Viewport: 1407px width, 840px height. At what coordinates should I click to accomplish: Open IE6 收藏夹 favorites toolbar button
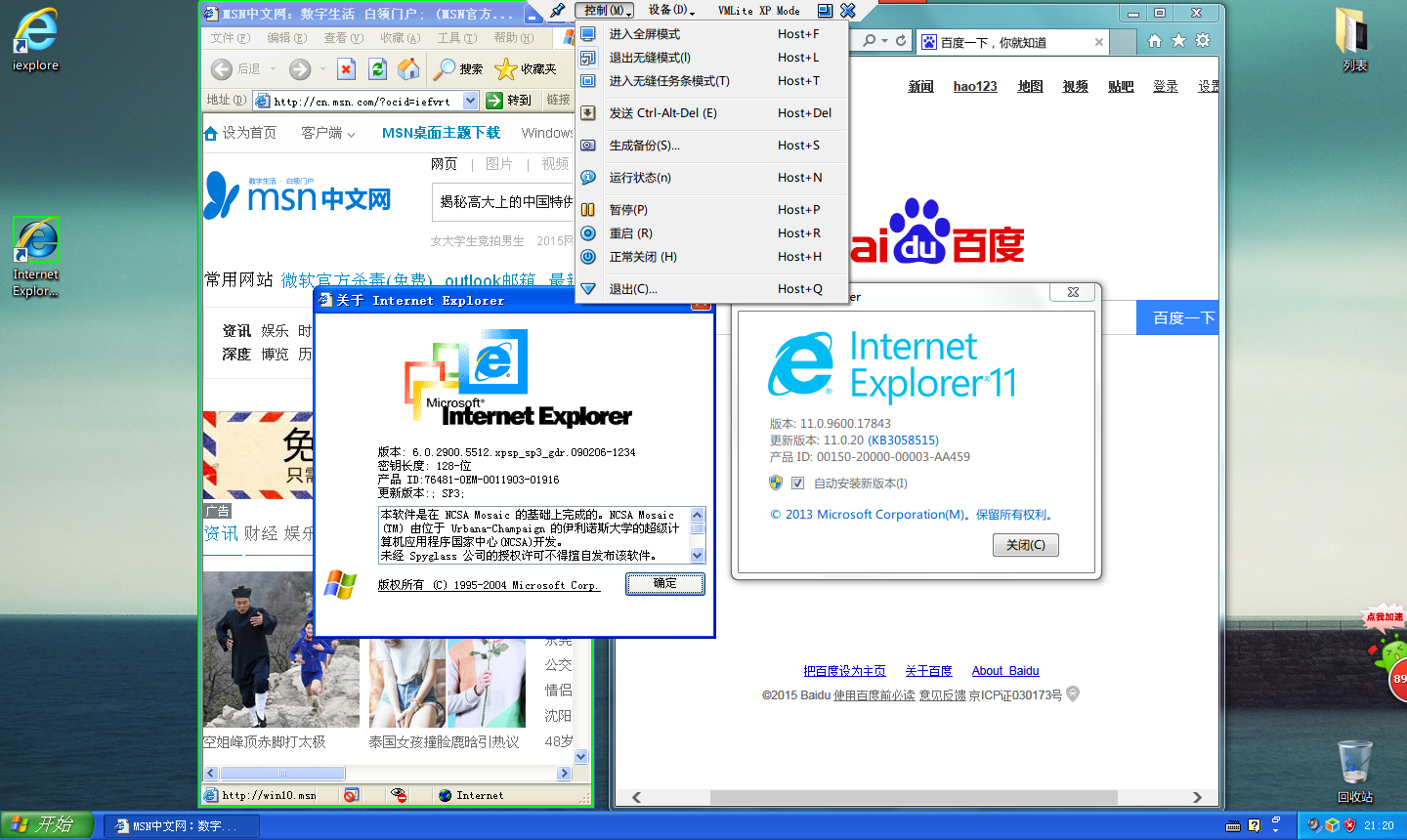(526, 69)
